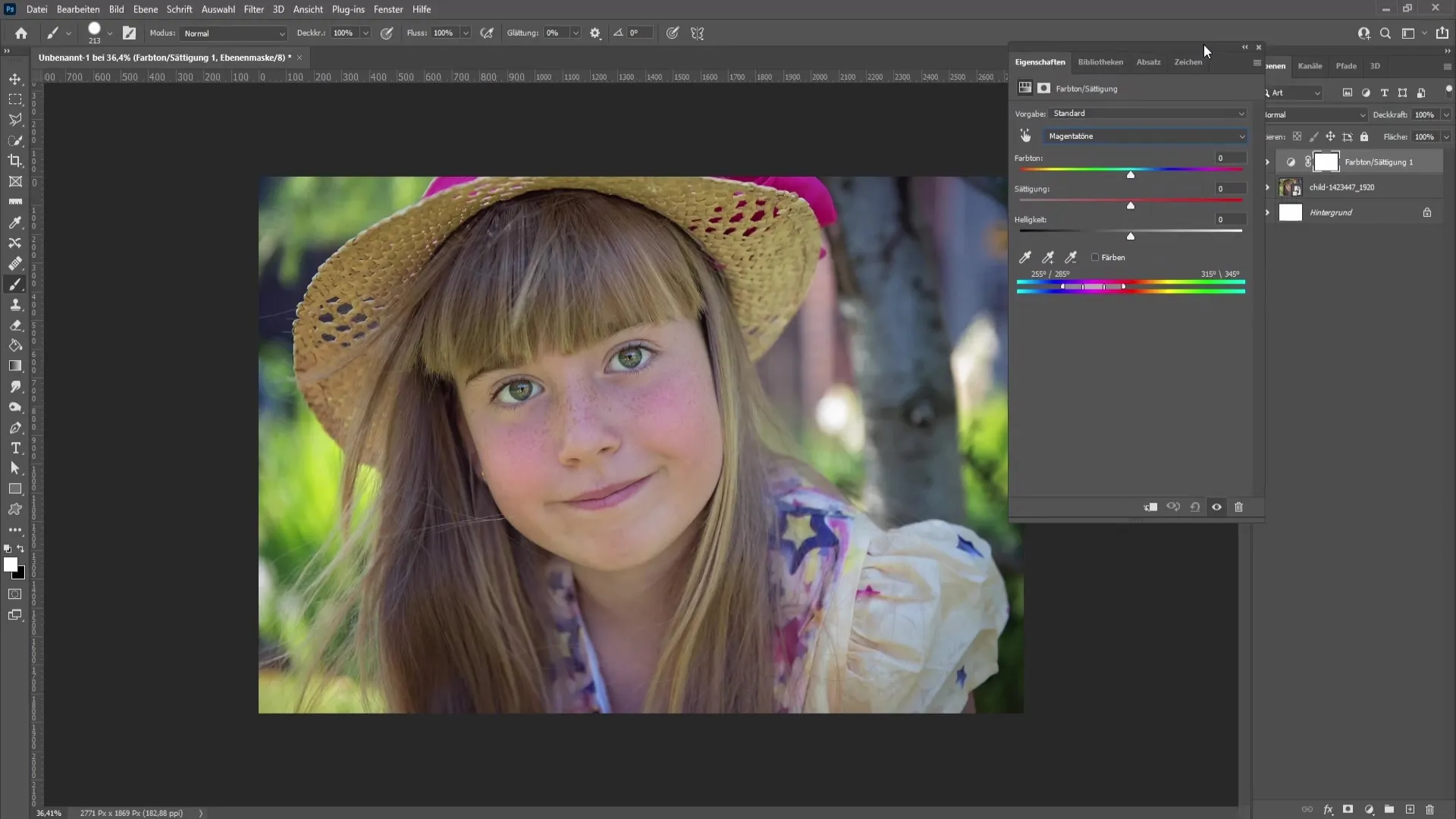
Task: Click the delete adjustment layer button
Action: point(1238,507)
